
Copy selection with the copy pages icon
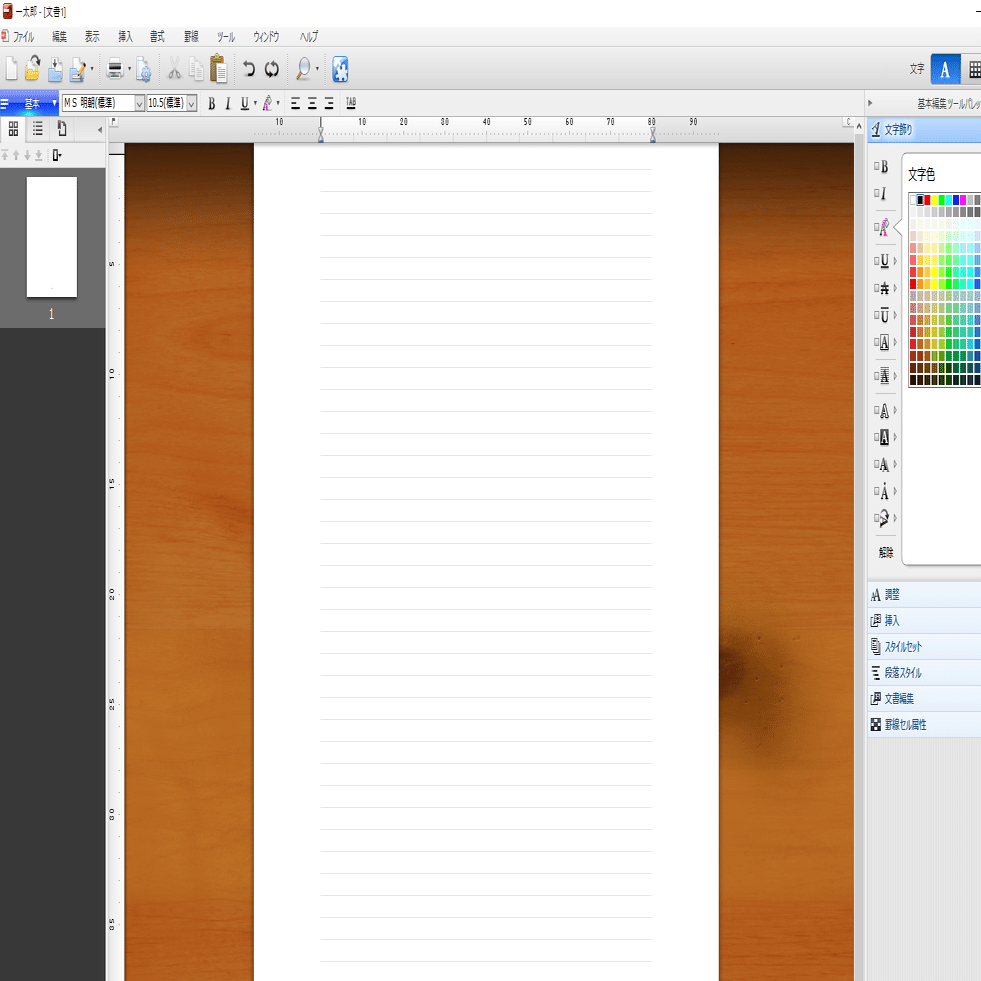click(x=196, y=69)
